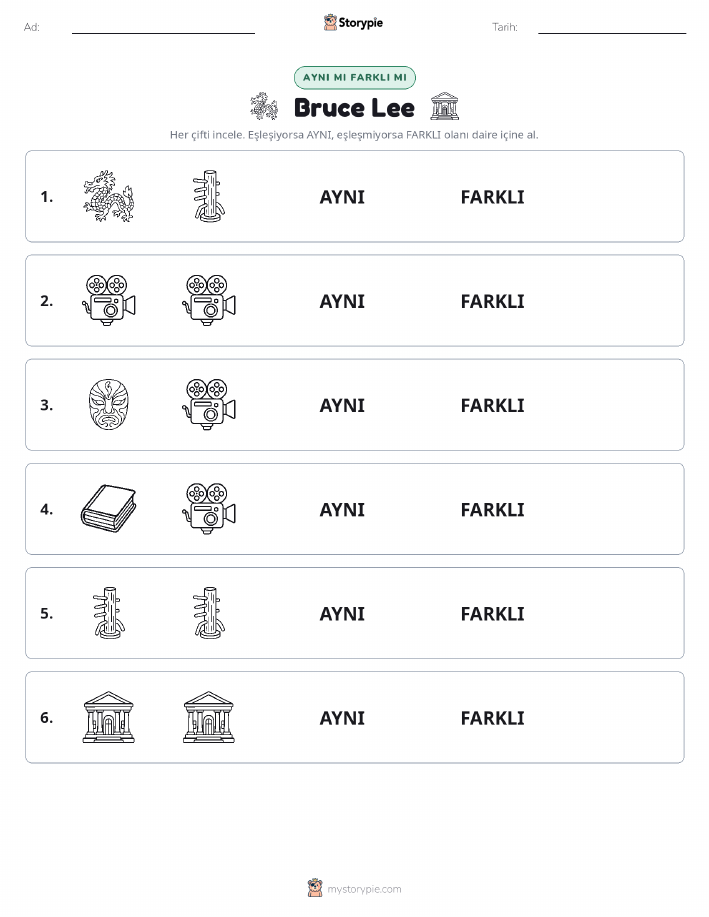Select the film camera next to the book
709x917 pixels.
209,509
